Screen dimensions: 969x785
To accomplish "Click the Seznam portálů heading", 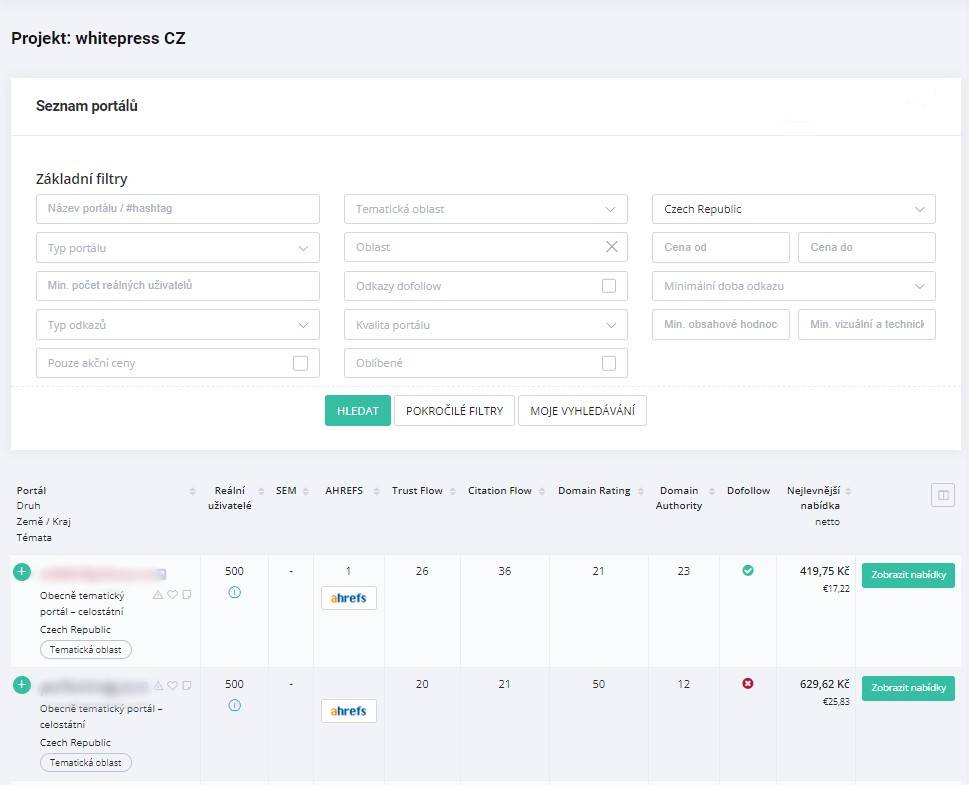I will tap(87, 106).
